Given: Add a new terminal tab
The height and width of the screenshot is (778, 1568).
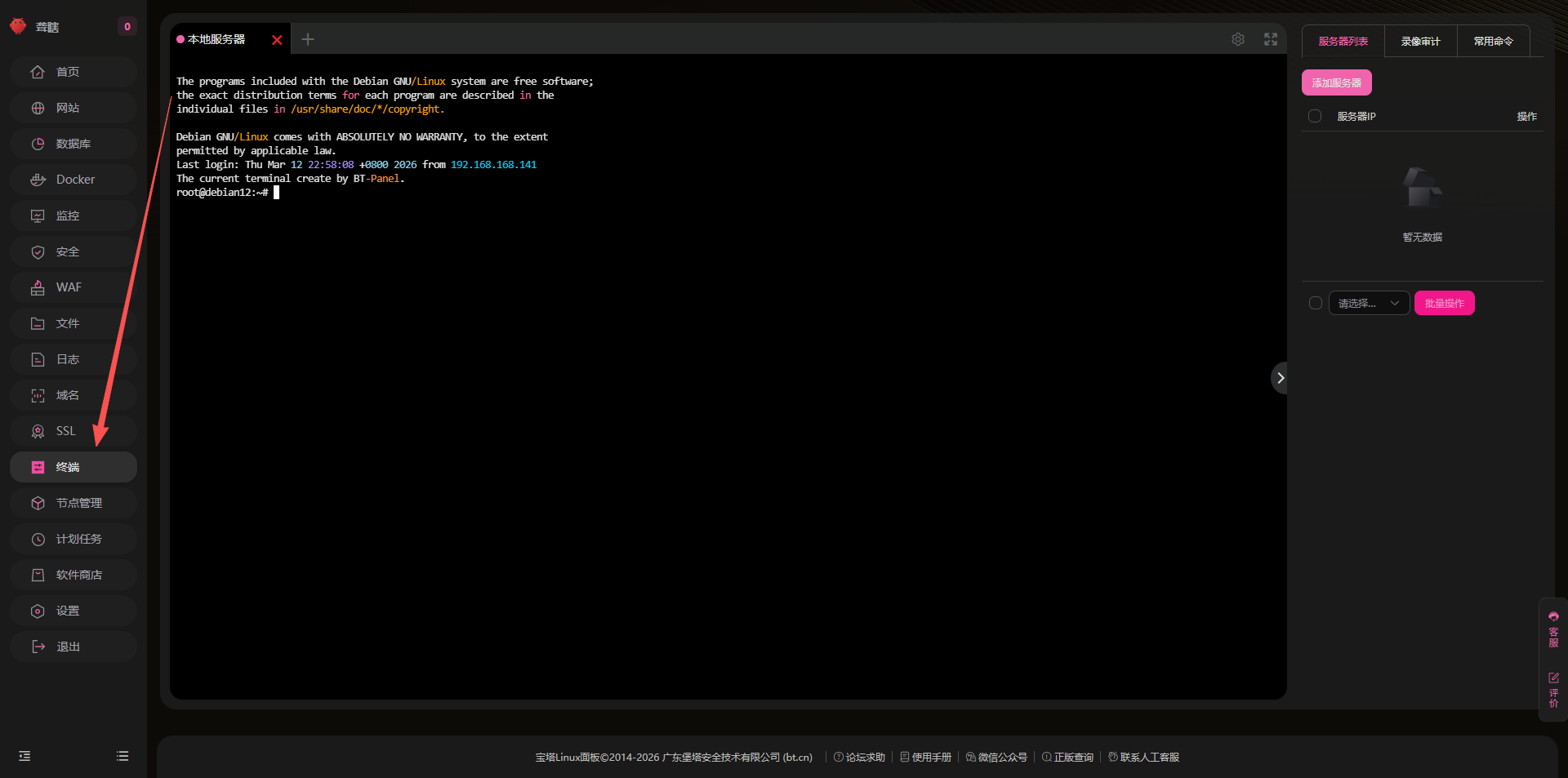Looking at the screenshot, I should tap(308, 39).
